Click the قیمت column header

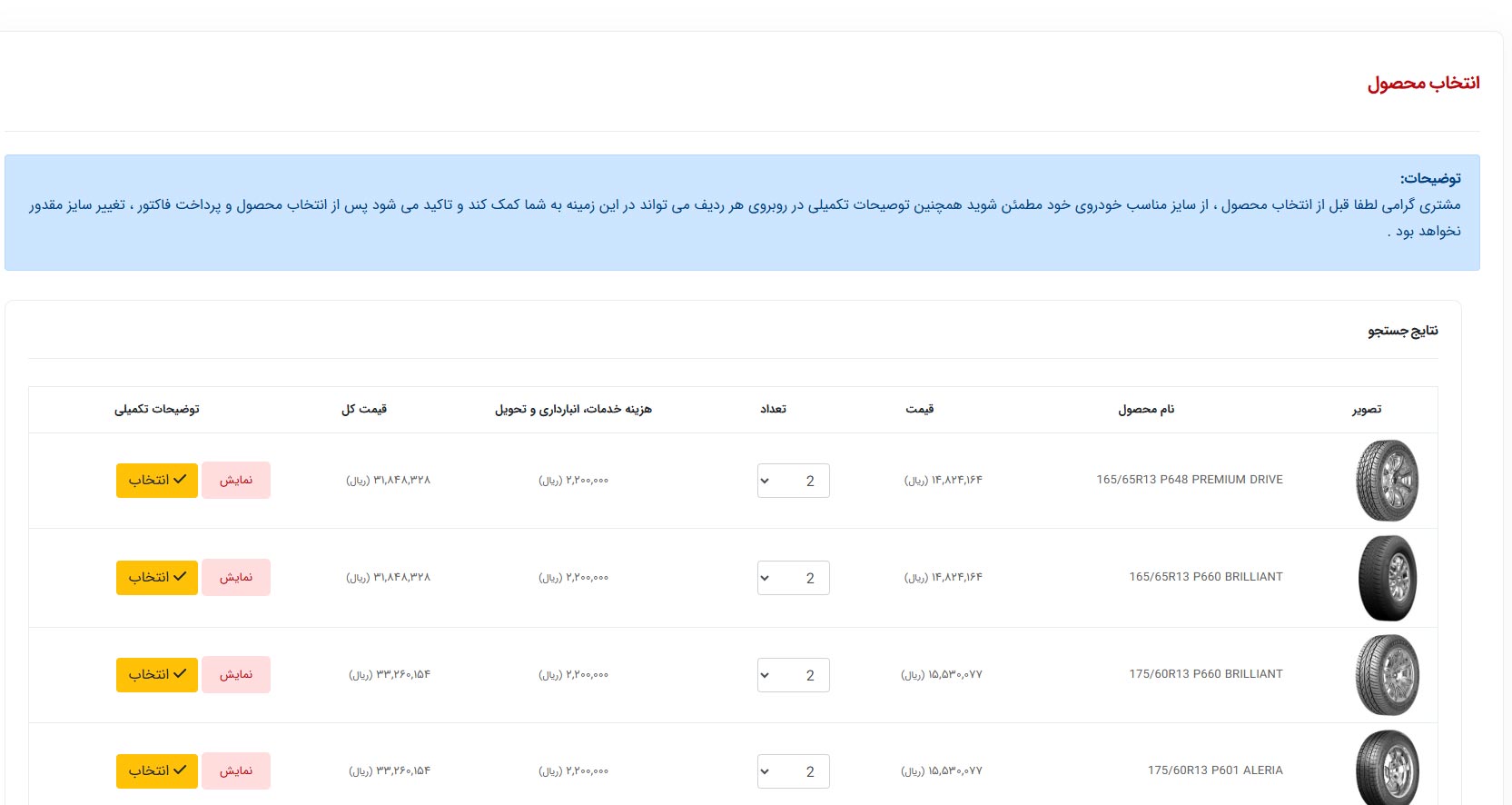(x=920, y=410)
